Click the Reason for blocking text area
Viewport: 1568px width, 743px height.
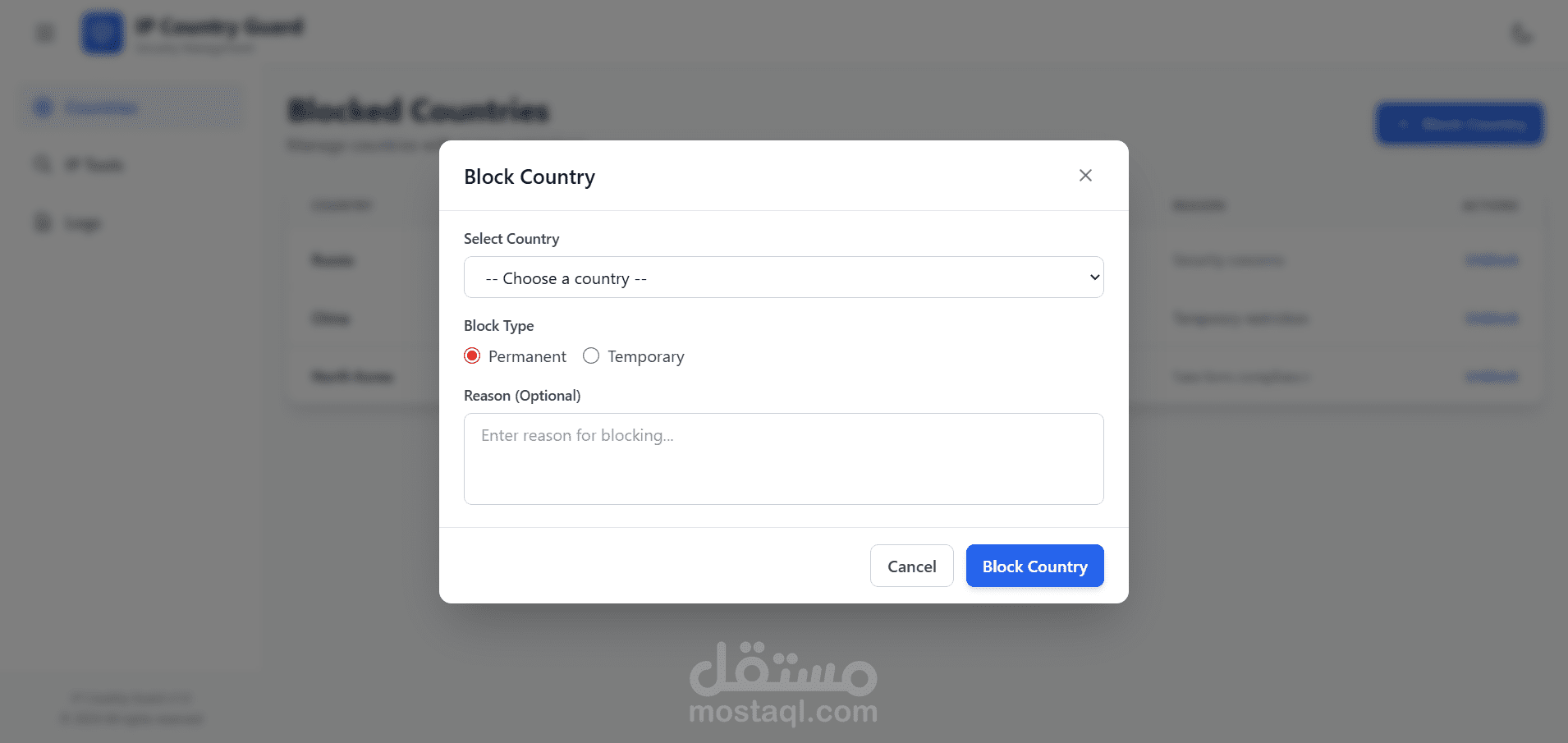coord(783,458)
